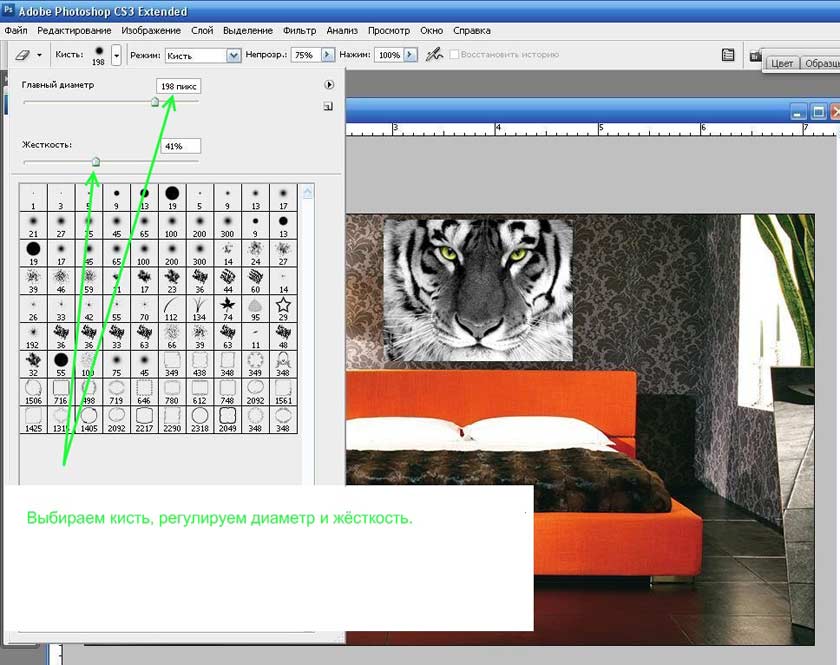This screenshot has height=665, width=840.
Task: Click the Главный диаметр value field
Action: pyautogui.click(x=179, y=87)
